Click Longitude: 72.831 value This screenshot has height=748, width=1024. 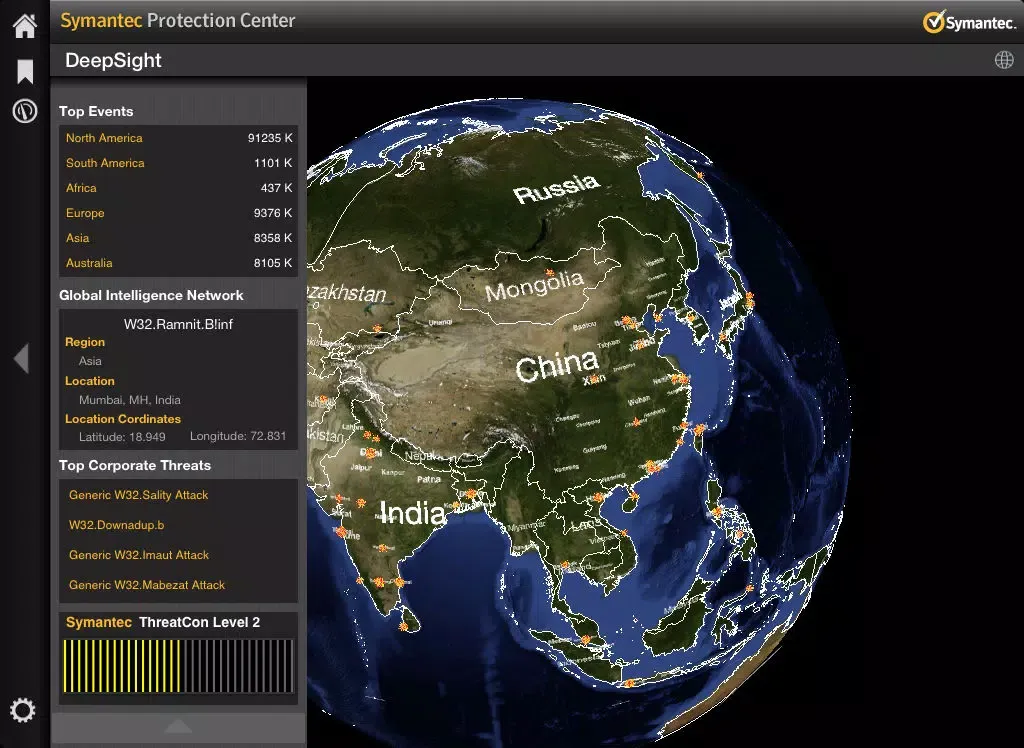pos(238,436)
